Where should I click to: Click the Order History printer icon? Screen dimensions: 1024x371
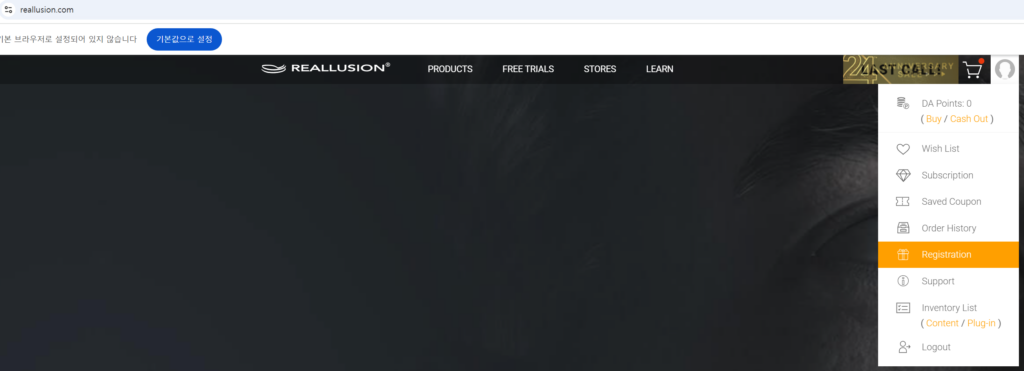903,228
